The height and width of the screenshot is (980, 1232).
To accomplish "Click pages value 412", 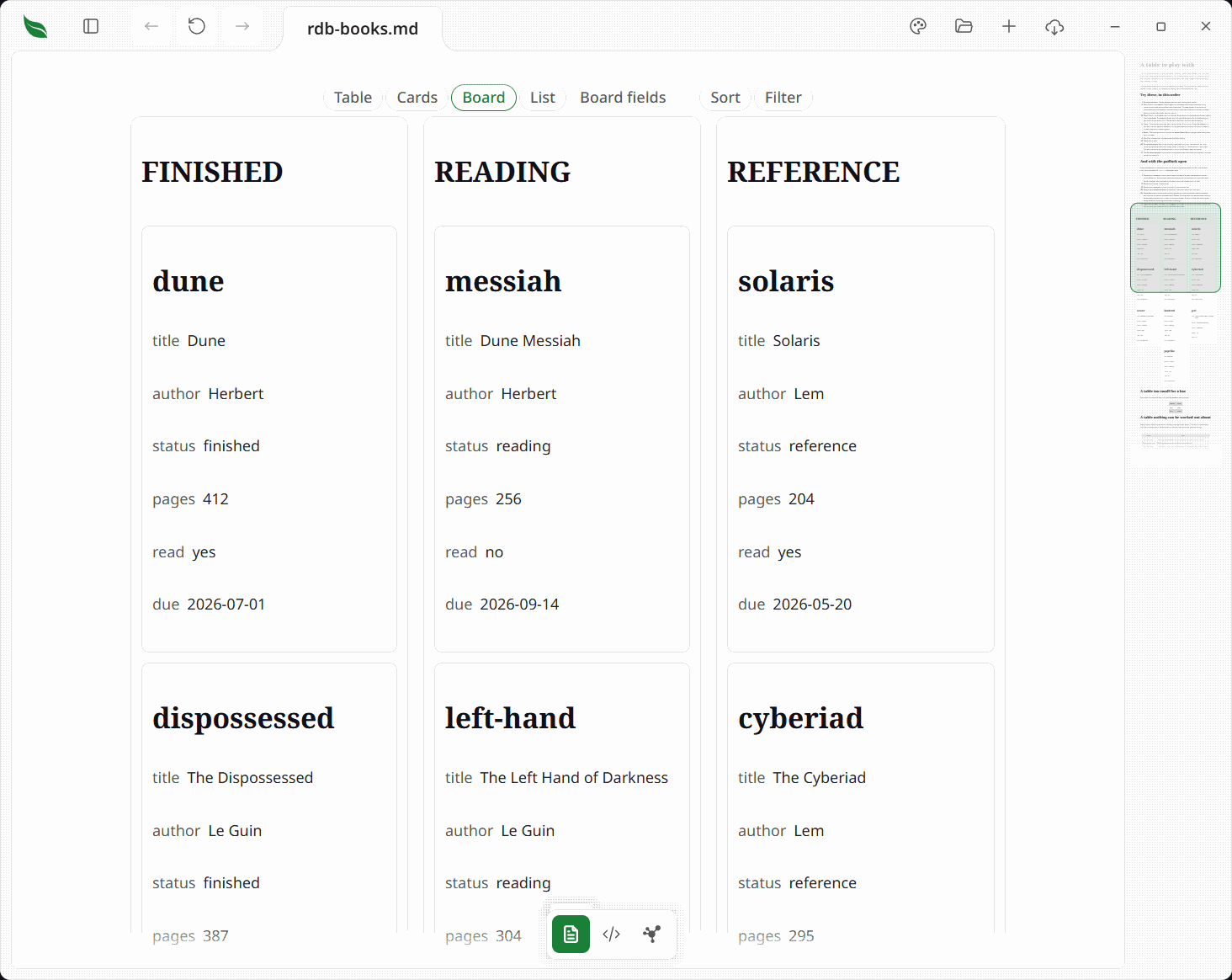I will pyautogui.click(x=215, y=499).
